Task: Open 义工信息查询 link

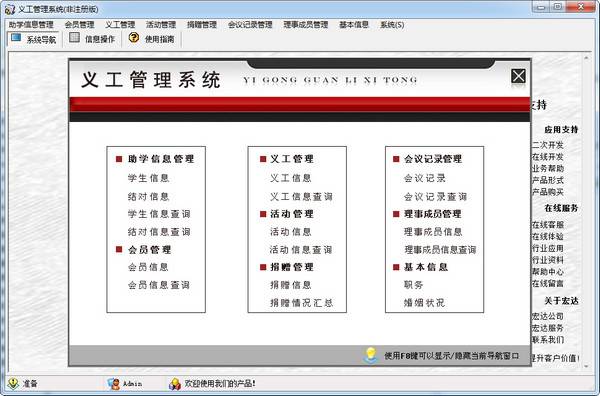Action: click(x=301, y=196)
